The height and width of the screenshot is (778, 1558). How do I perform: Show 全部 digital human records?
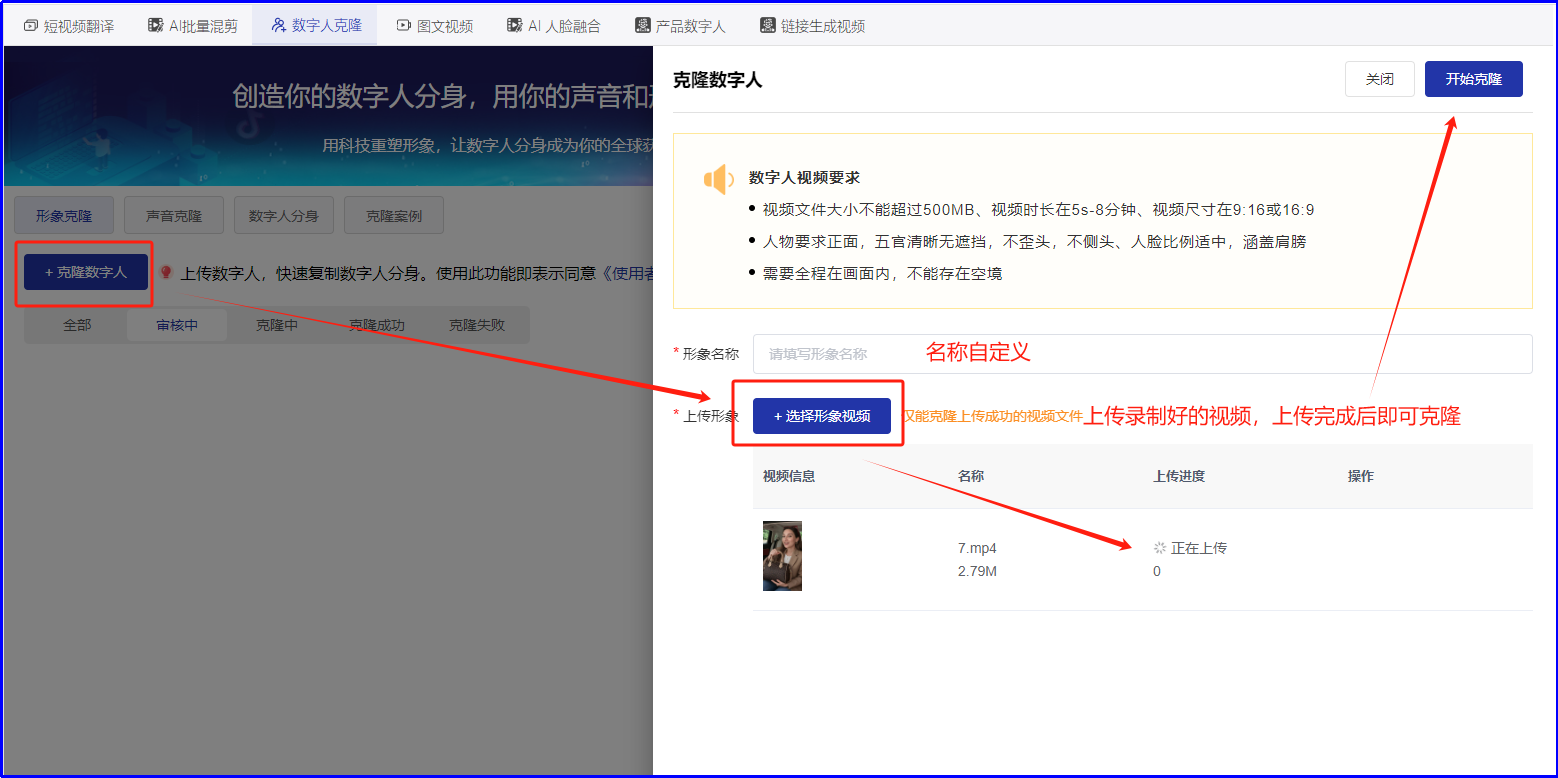(77, 325)
